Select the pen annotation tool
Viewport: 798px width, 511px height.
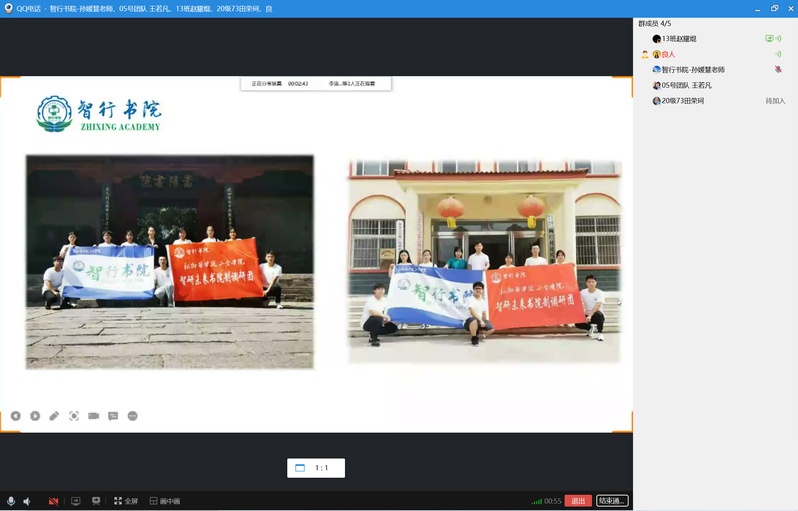pos(54,415)
